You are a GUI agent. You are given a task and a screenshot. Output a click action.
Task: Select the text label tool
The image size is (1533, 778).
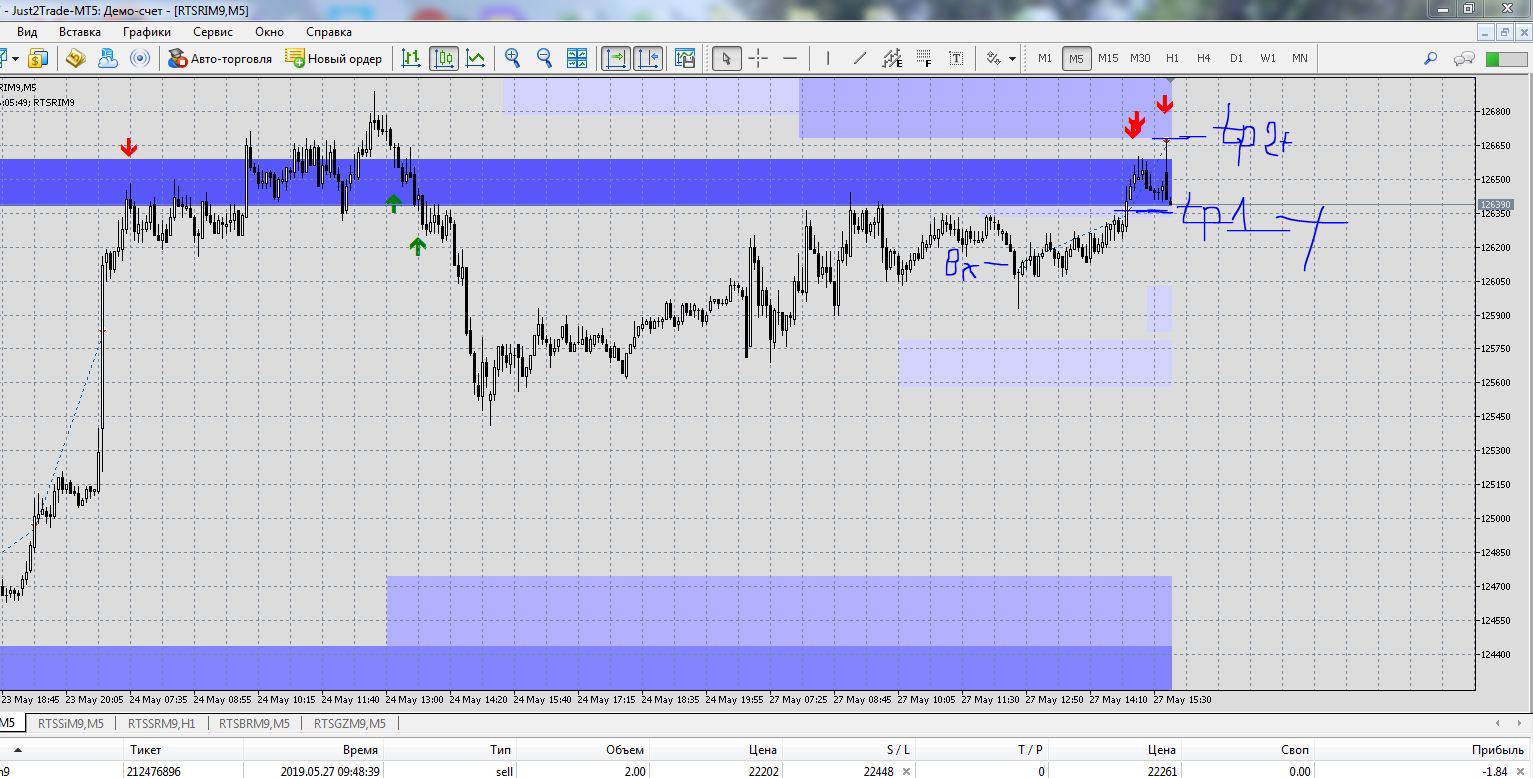[x=956, y=58]
